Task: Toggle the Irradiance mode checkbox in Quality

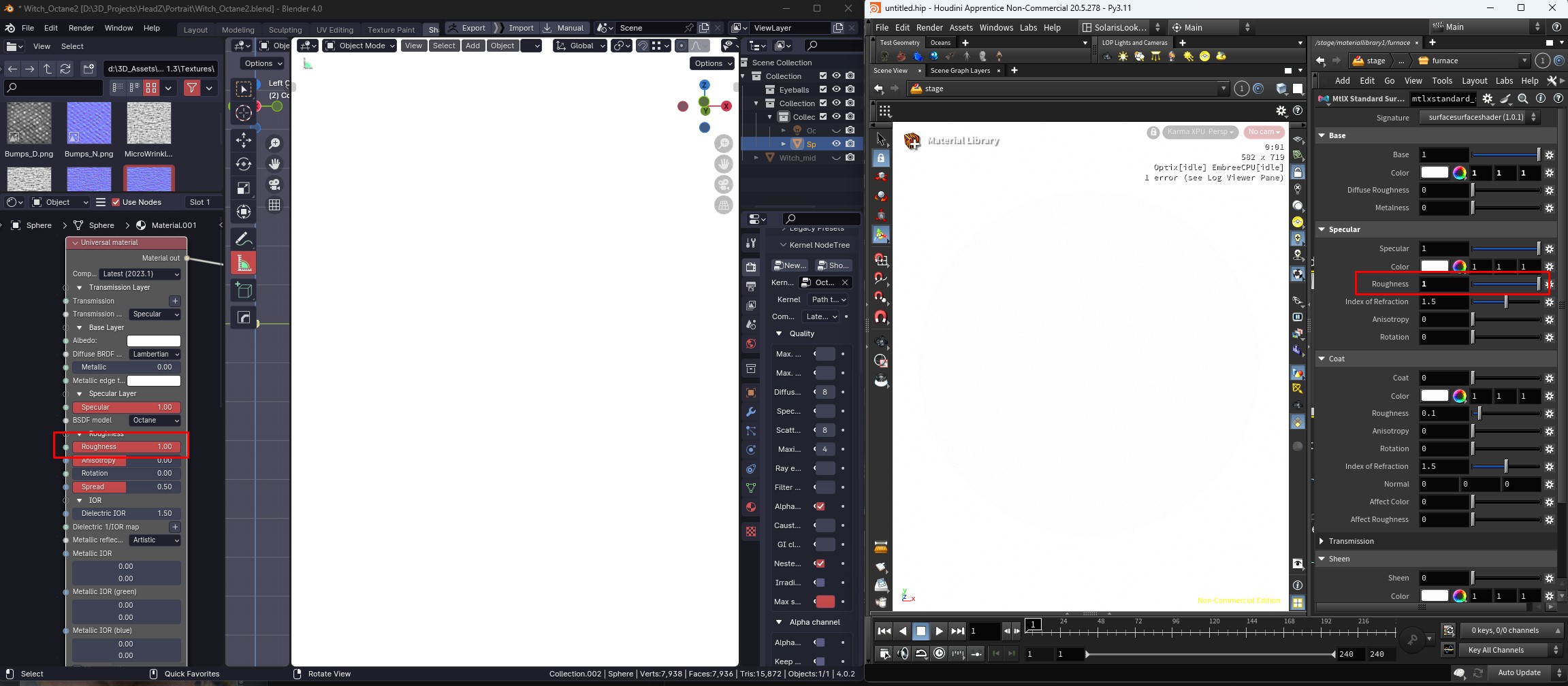Action: click(820, 583)
